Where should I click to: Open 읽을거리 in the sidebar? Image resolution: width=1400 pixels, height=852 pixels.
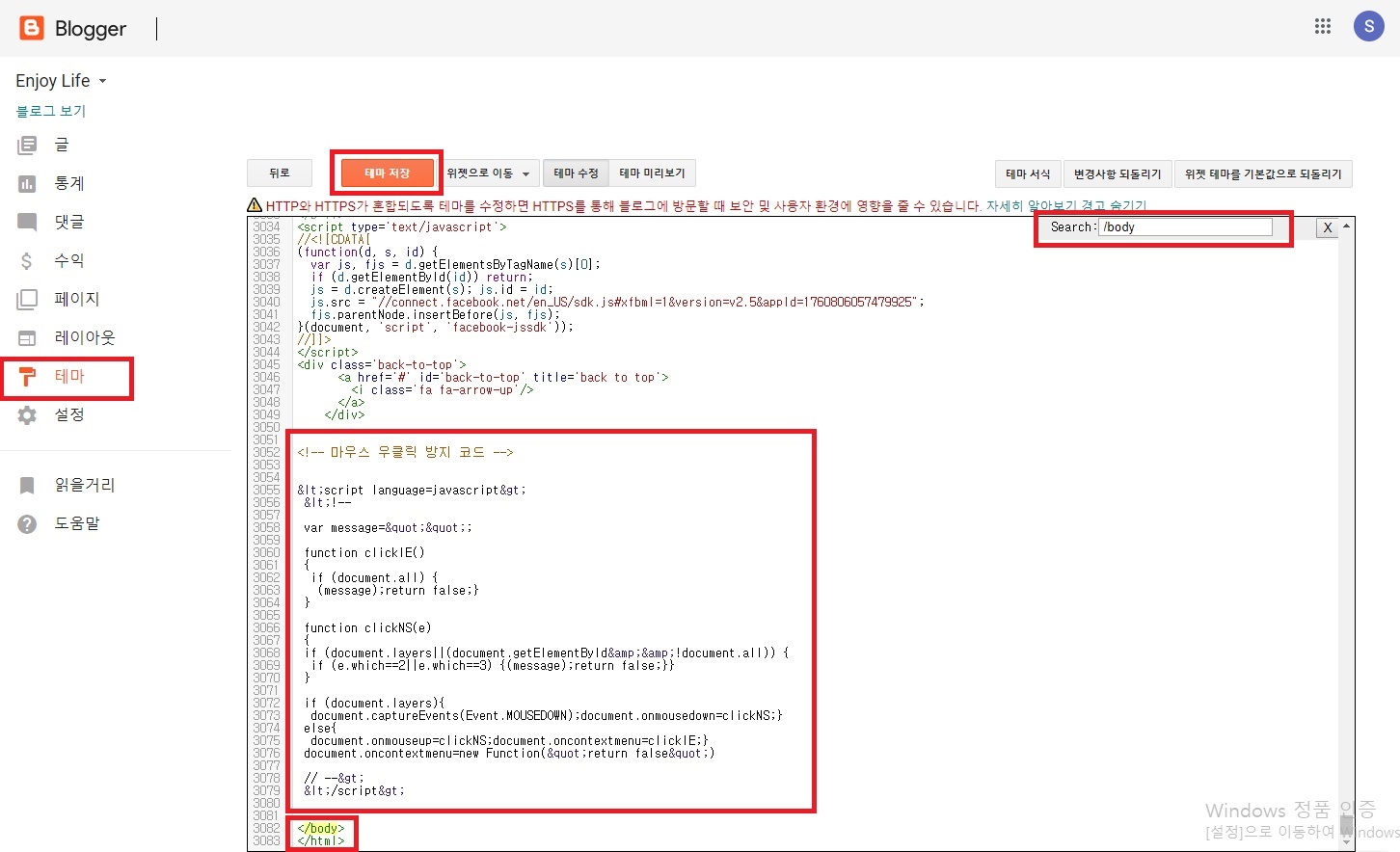(85, 485)
